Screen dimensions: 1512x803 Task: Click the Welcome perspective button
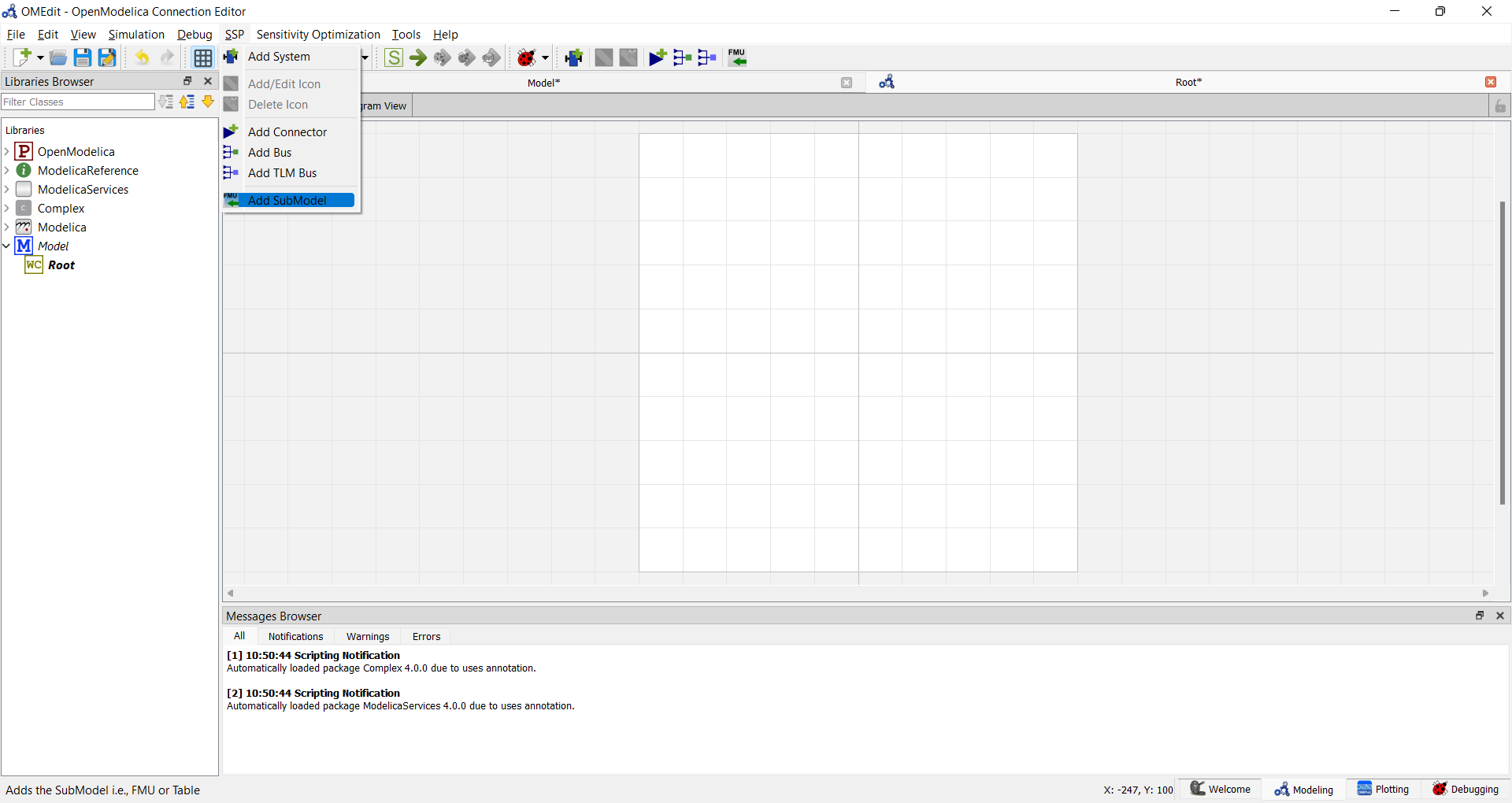pos(1220,789)
